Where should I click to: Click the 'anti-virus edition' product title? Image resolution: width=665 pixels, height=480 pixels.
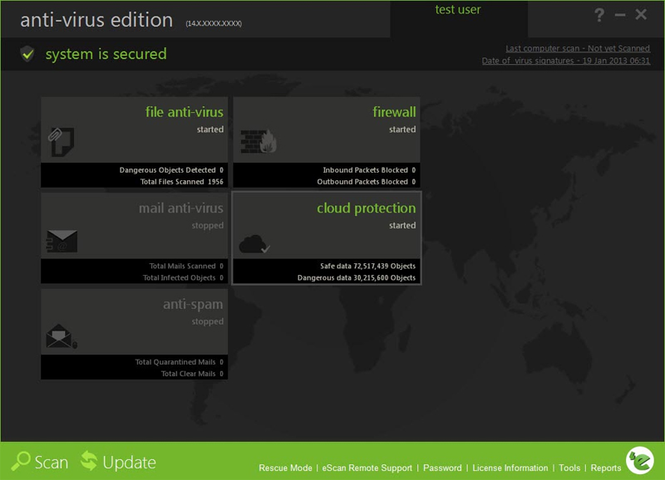97,20
